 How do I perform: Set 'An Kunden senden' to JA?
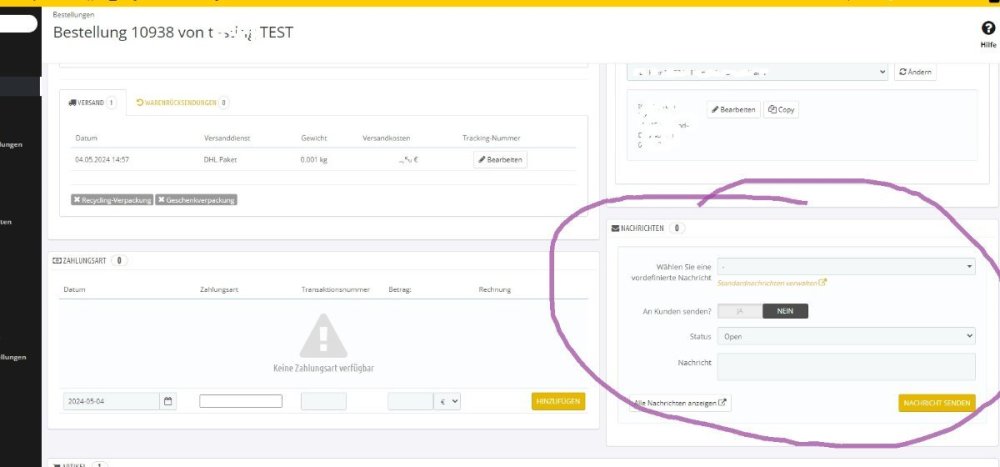(x=740, y=311)
